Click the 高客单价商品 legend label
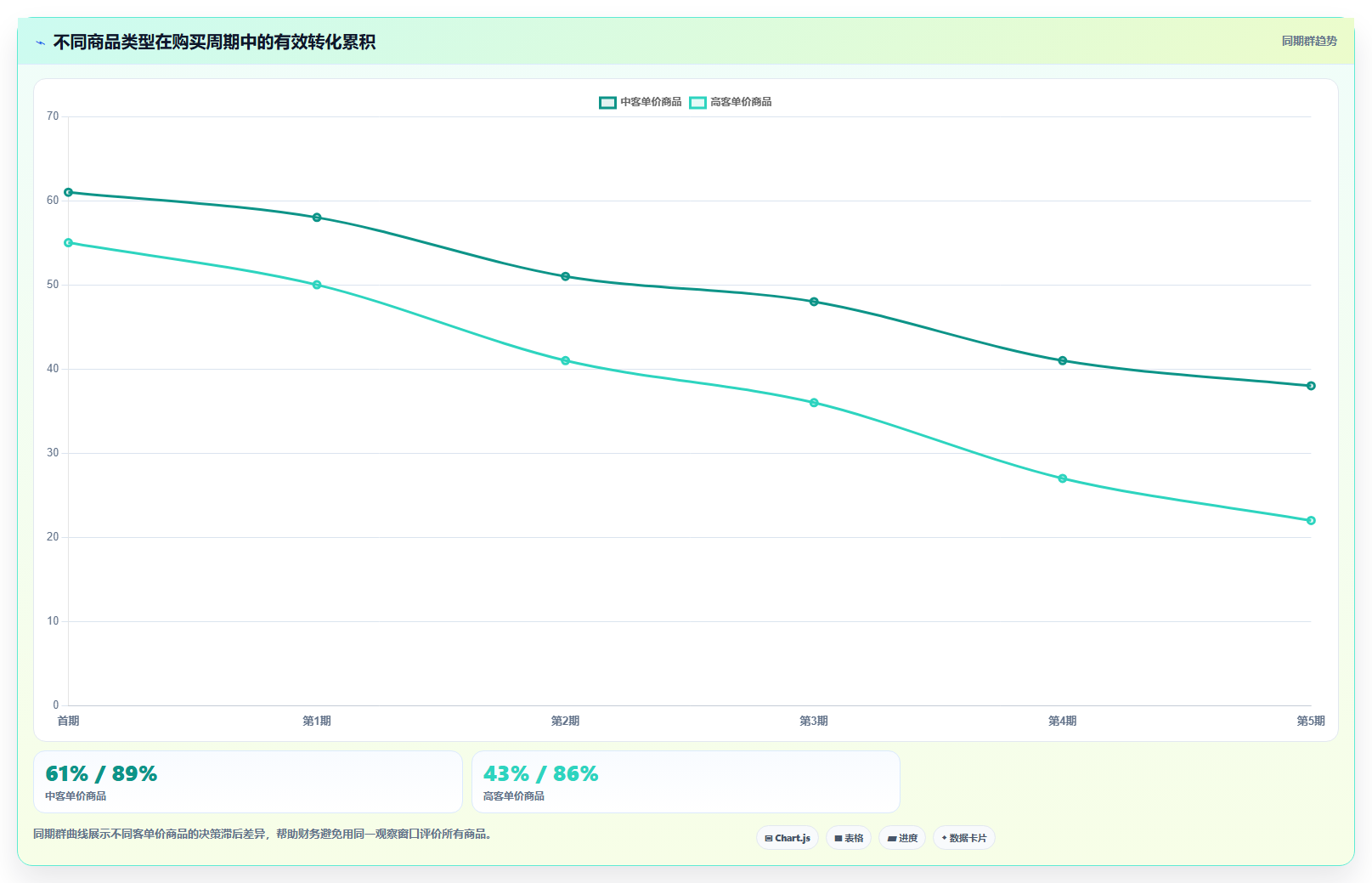Screen dimensions: 1372x883 (x=741, y=102)
